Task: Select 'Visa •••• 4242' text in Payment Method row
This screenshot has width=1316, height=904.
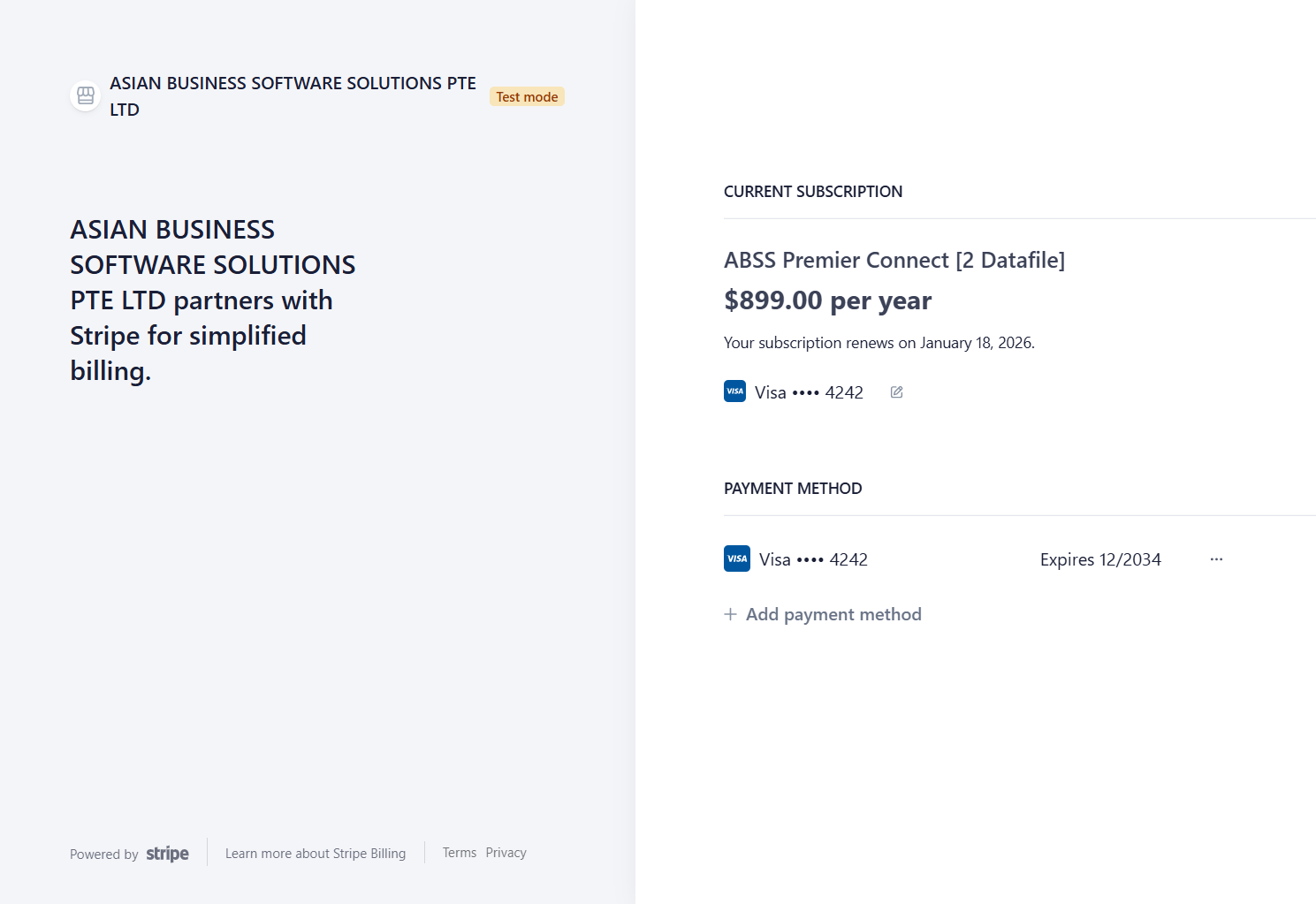Action: (x=813, y=559)
